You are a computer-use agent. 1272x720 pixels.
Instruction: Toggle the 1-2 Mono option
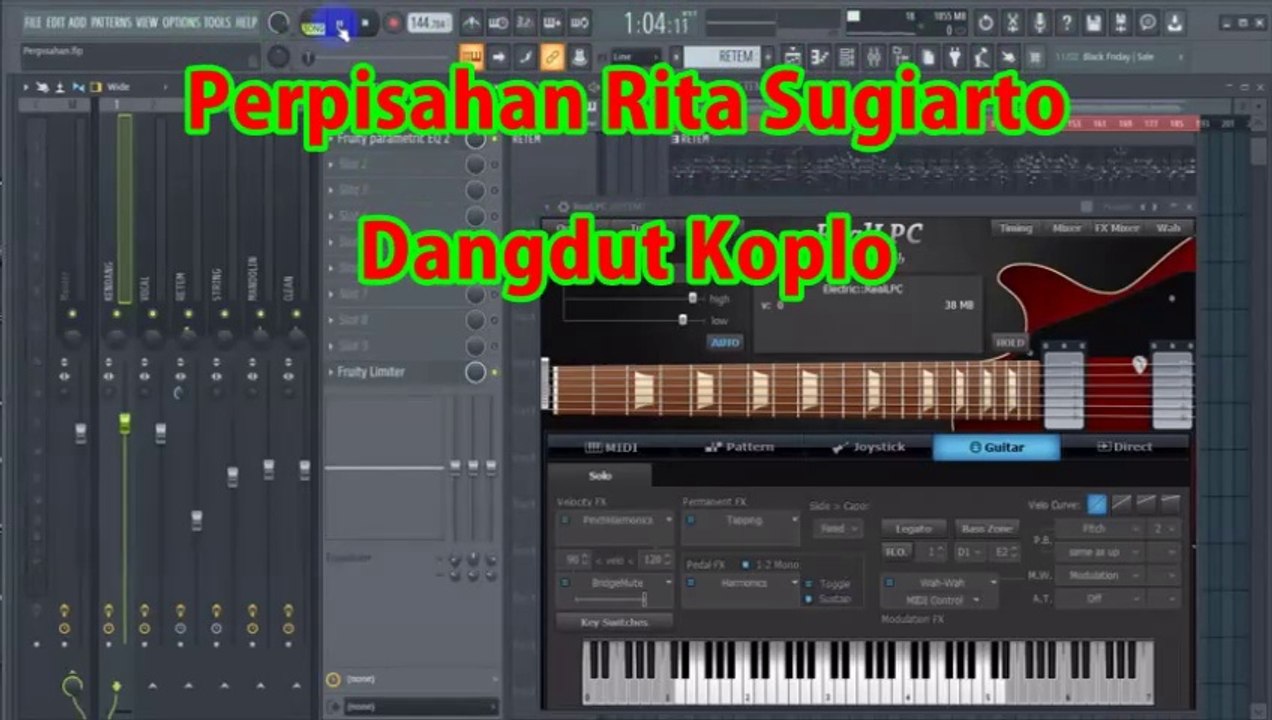pos(745,564)
